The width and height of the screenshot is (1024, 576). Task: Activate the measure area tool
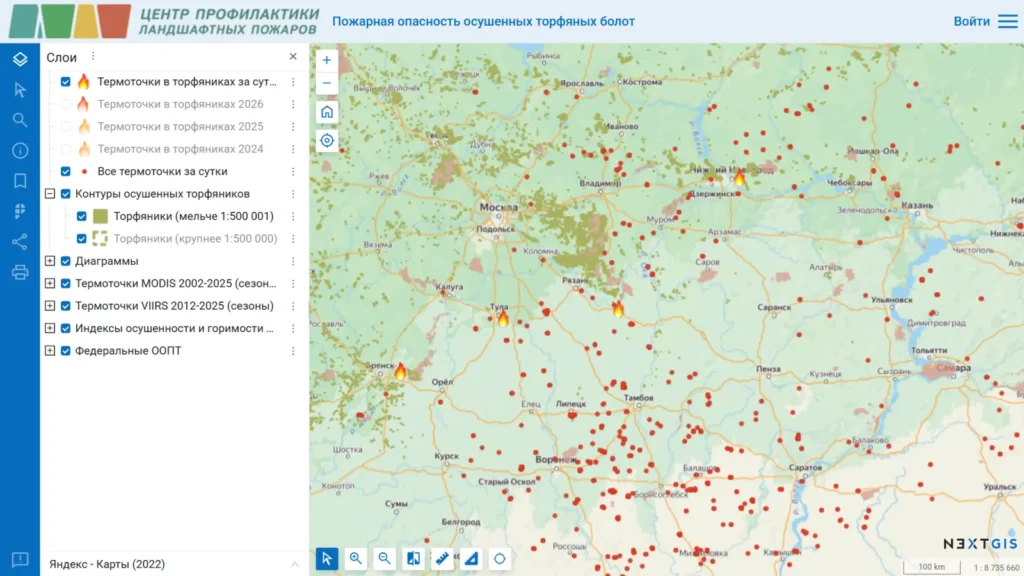click(470, 558)
